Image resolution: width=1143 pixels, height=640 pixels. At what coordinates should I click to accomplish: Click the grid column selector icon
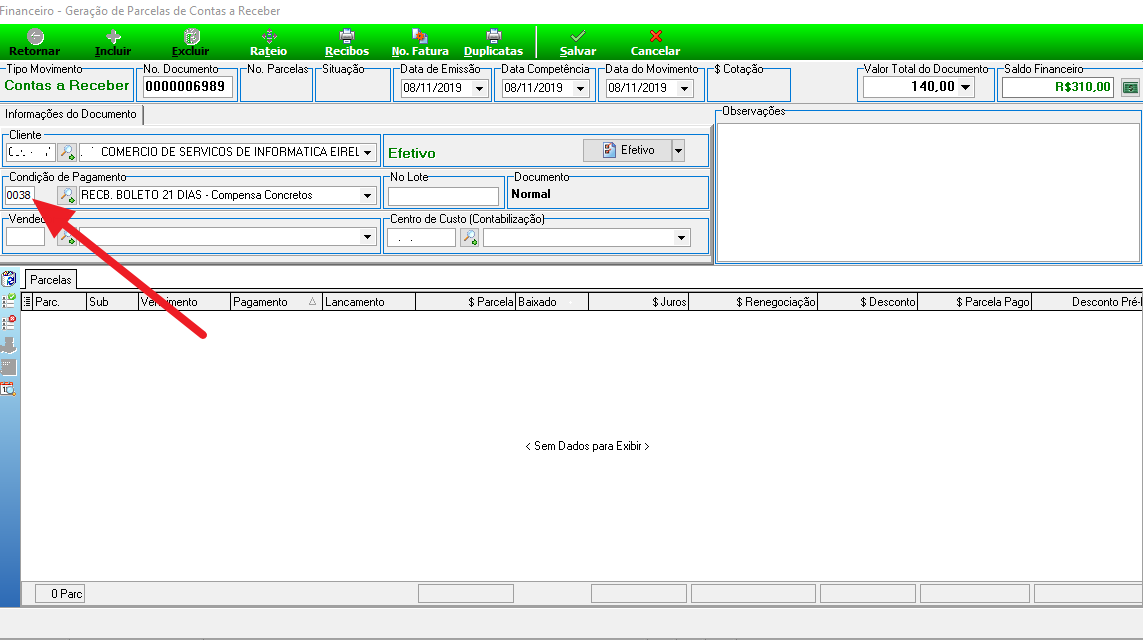click(x=27, y=302)
